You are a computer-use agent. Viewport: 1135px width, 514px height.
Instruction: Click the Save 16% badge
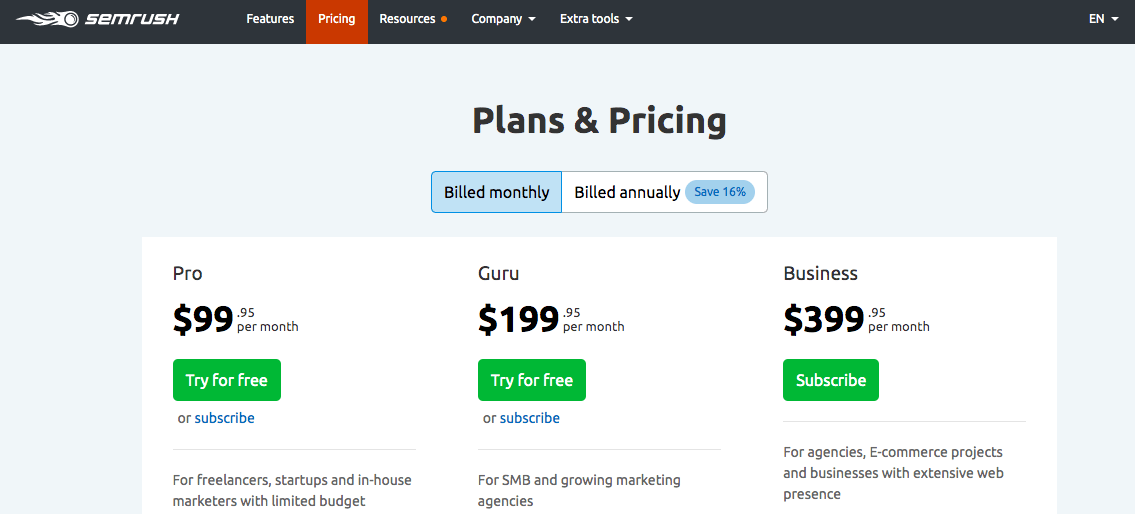coord(720,192)
